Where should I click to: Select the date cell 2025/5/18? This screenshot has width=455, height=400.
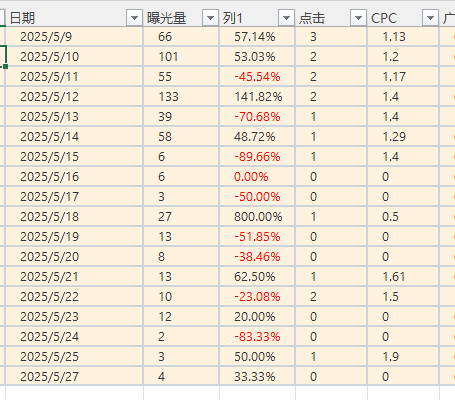tap(74, 217)
